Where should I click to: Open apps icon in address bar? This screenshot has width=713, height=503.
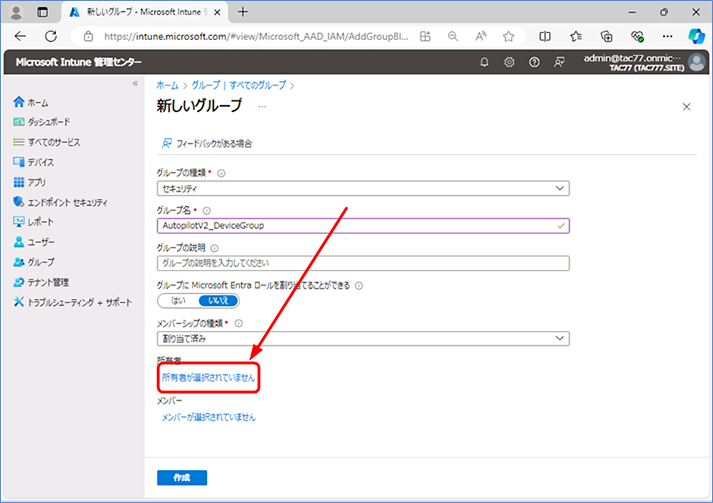pos(425,36)
